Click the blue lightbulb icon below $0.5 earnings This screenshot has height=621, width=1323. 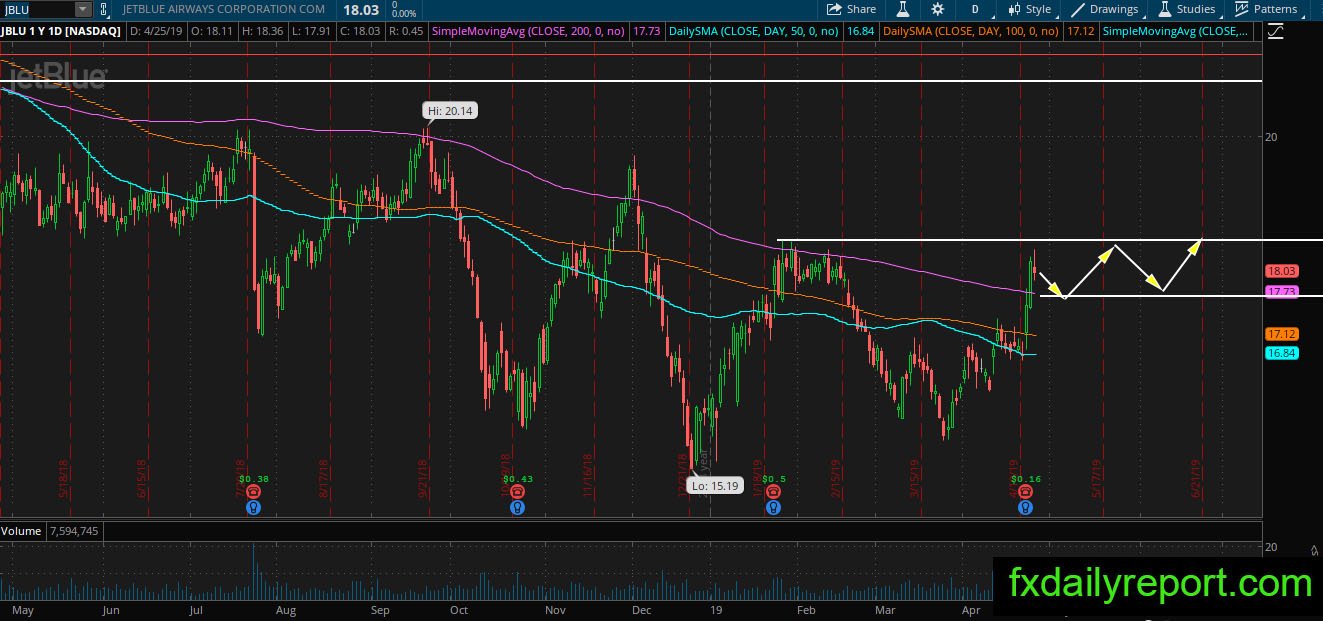click(773, 507)
